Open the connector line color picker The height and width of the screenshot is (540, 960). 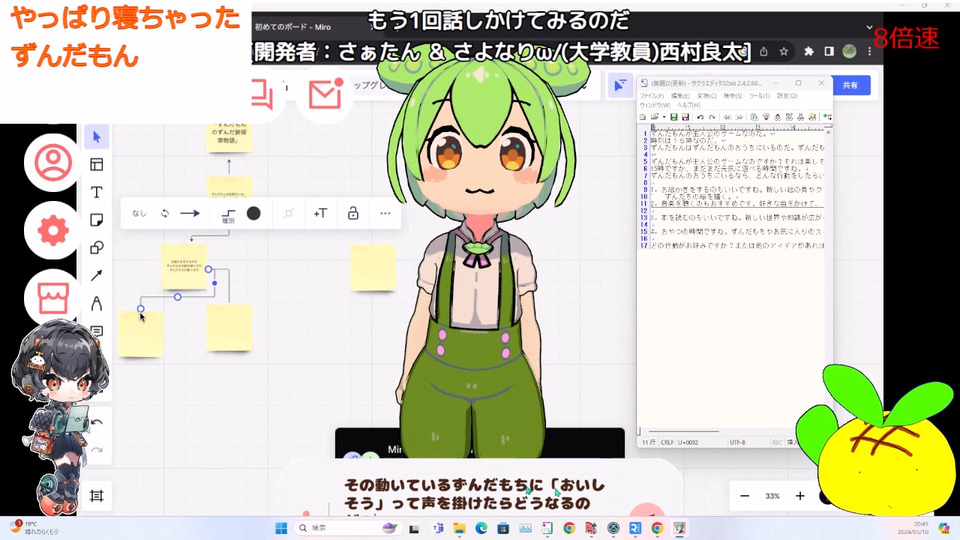tap(253, 213)
